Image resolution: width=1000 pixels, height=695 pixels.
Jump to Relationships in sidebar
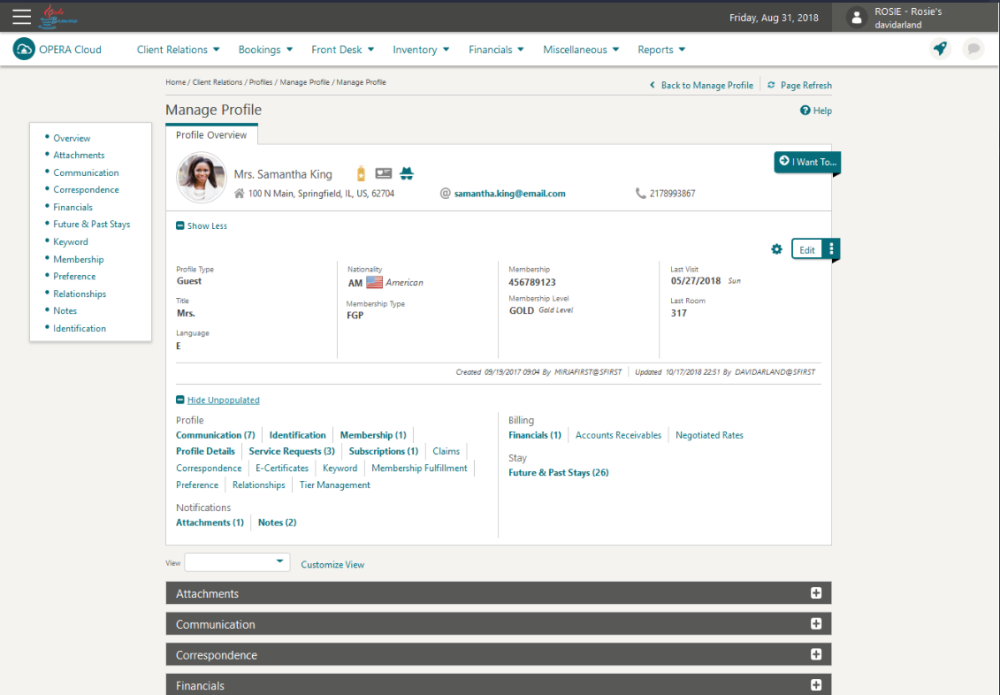pos(80,293)
